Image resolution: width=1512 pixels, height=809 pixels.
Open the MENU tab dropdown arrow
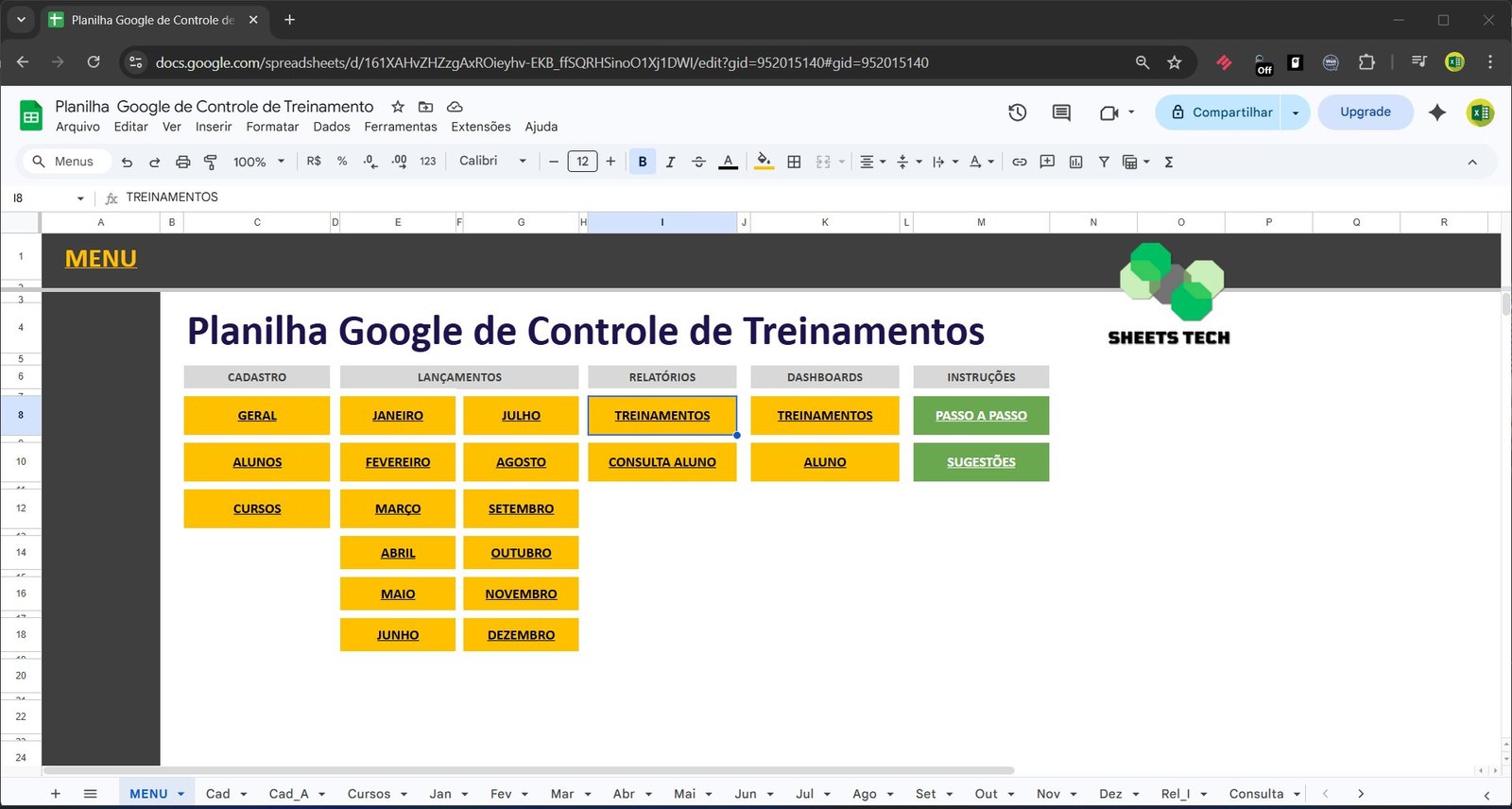[x=180, y=794]
